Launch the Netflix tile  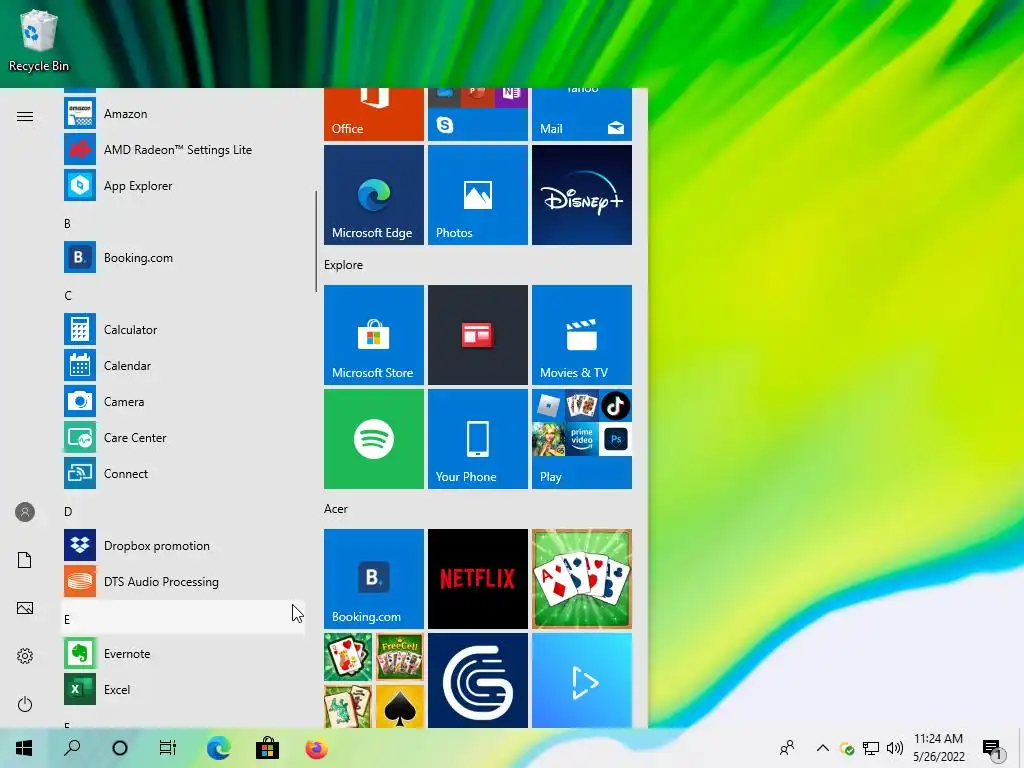point(477,579)
